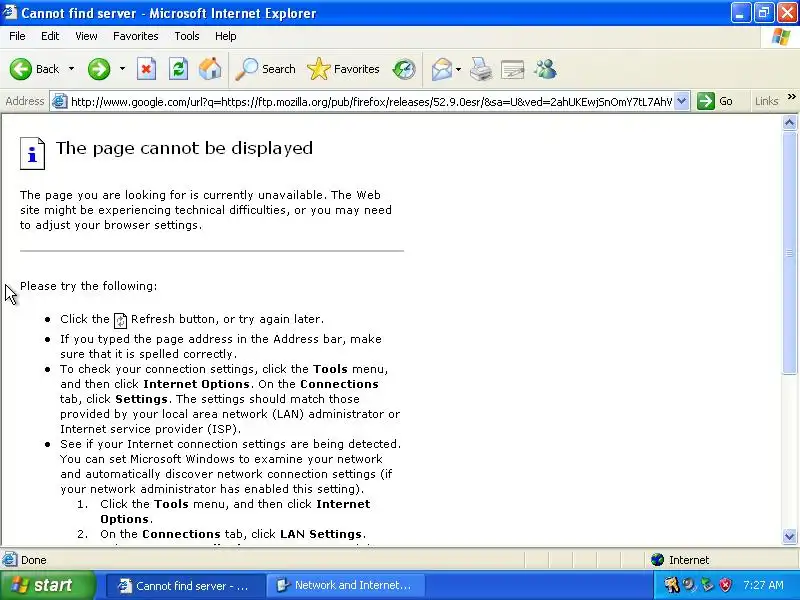Click the Internet zone globe in status bar
The image size is (800, 600).
(657, 560)
